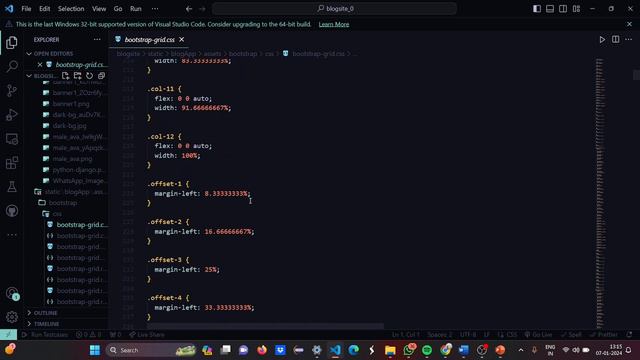Open the Extensions view
Screen dimensions: 640x360
12,163
